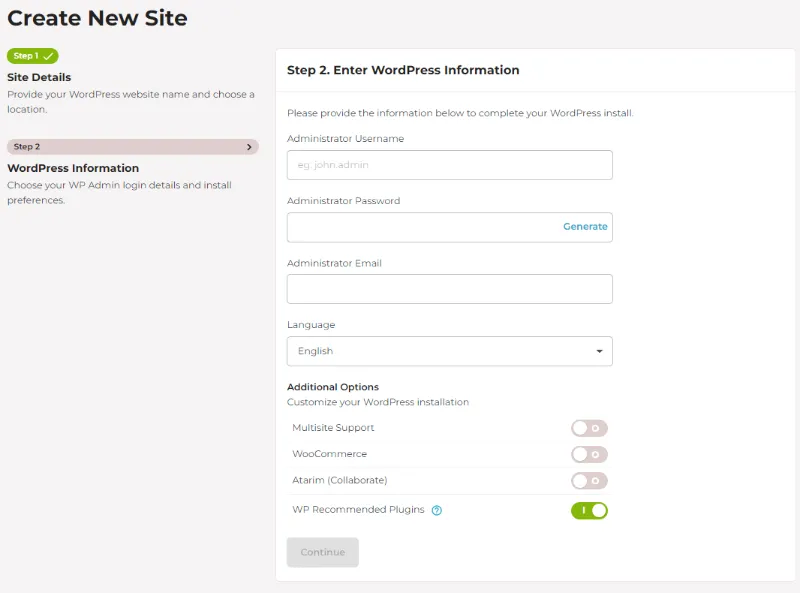Viewport: 800px width, 593px height.
Task: Expand the English language selector
Action: pos(449,351)
